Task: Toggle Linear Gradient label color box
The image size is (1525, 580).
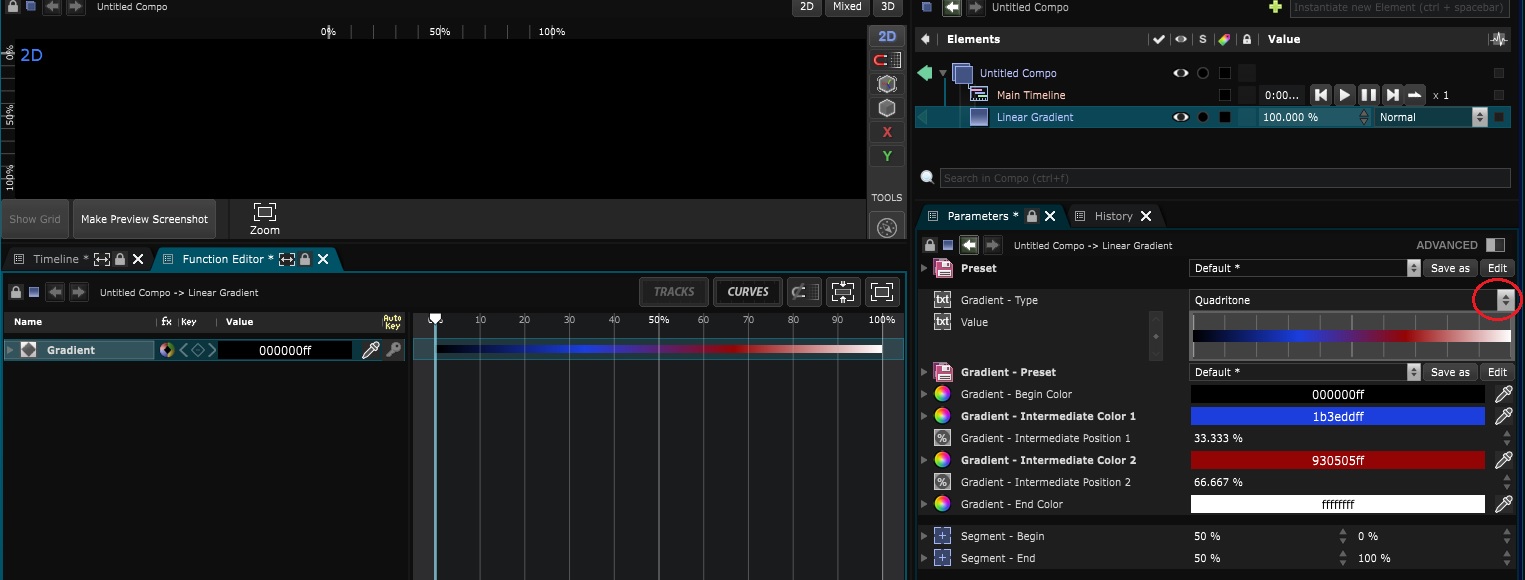Action: point(1224,117)
